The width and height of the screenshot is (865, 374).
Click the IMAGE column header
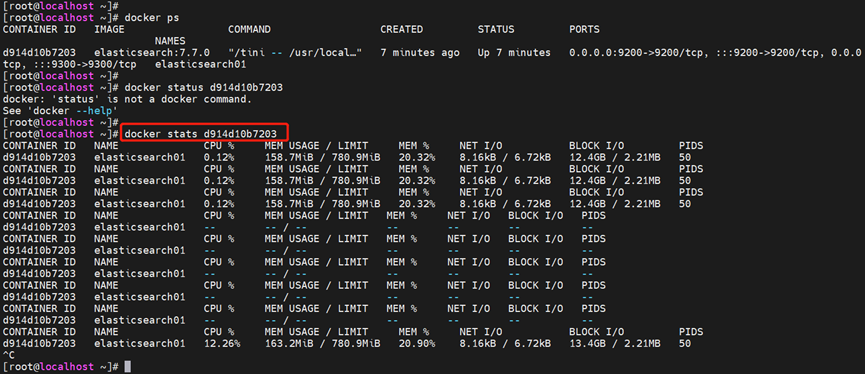pos(110,29)
